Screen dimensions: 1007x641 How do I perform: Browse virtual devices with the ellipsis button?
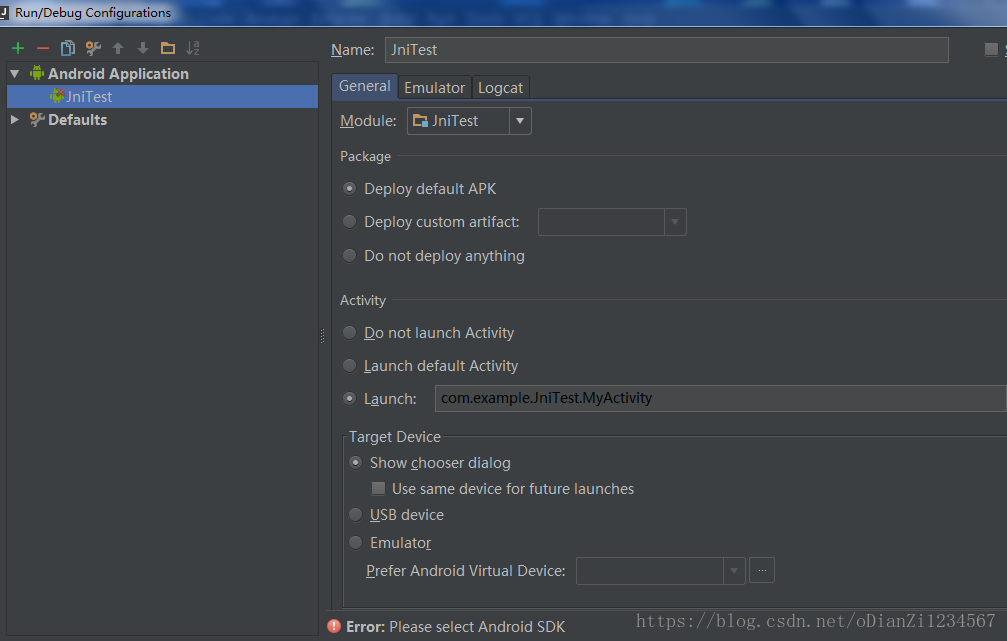pyautogui.click(x=761, y=570)
